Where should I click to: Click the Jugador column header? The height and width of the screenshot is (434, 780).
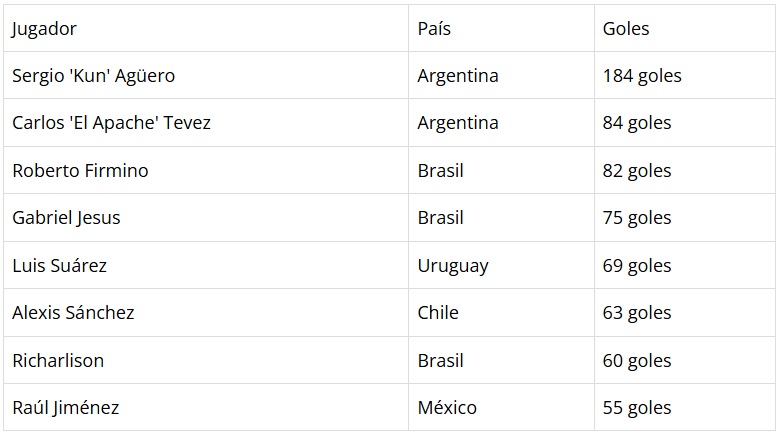coord(44,29)
